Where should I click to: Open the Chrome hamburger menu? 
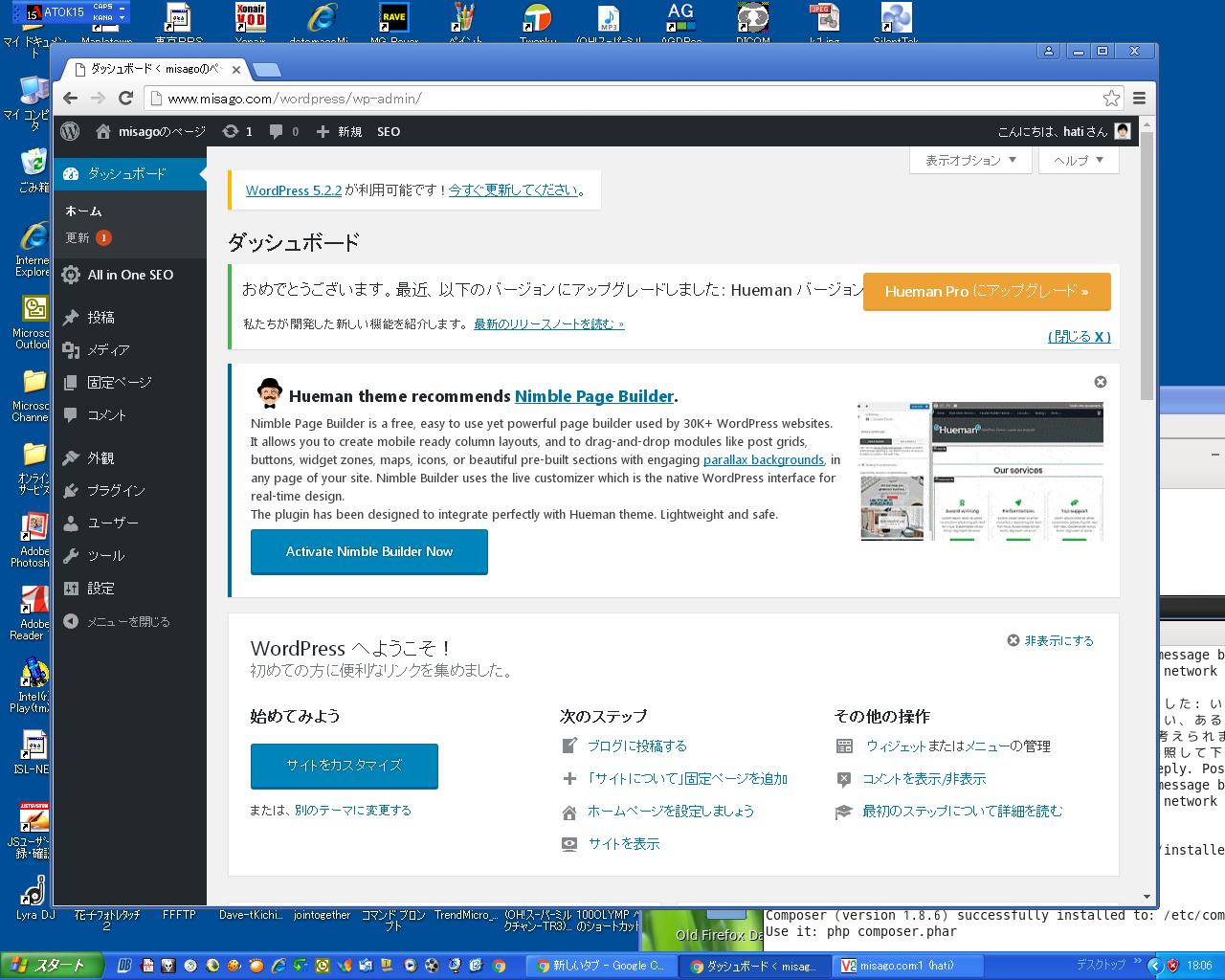click(1139, 98)
